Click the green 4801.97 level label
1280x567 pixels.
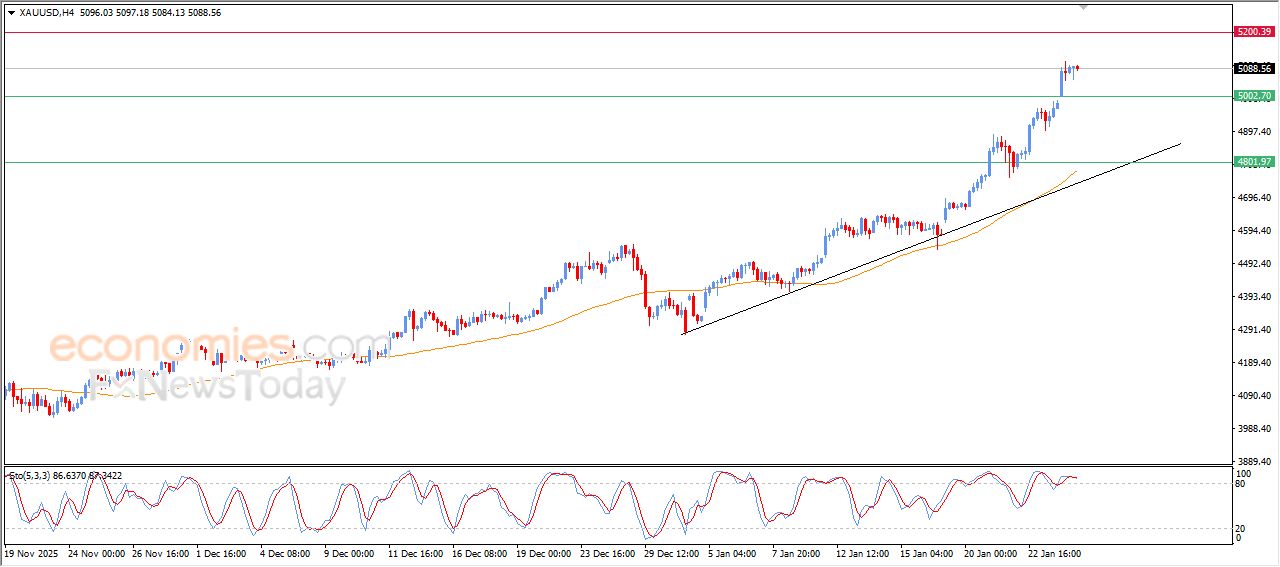1254,162
